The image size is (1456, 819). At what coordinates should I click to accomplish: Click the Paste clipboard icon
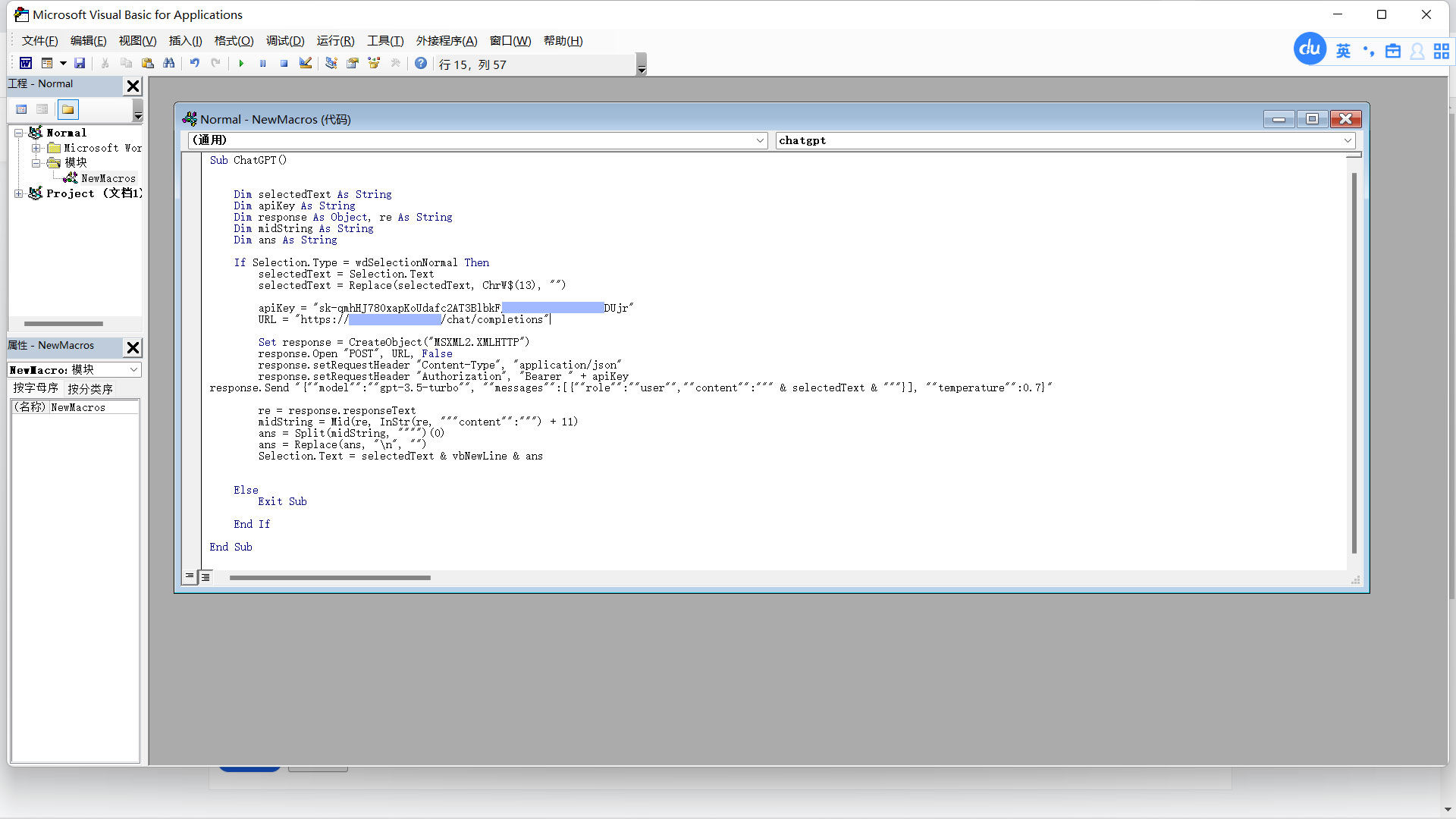coord(148,64)
